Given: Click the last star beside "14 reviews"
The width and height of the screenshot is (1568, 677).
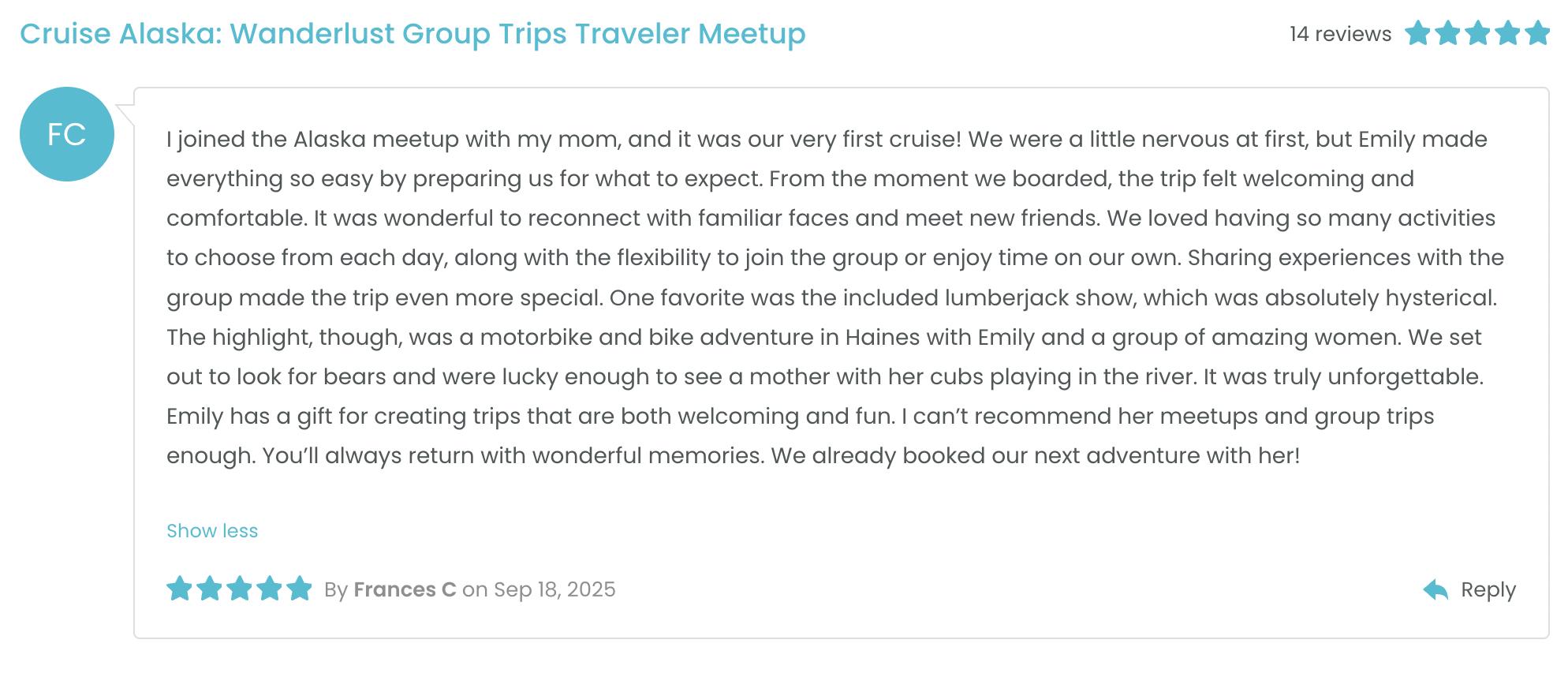Looking at the screenshot, I should pyautogui.click(x=1537, y=33).
